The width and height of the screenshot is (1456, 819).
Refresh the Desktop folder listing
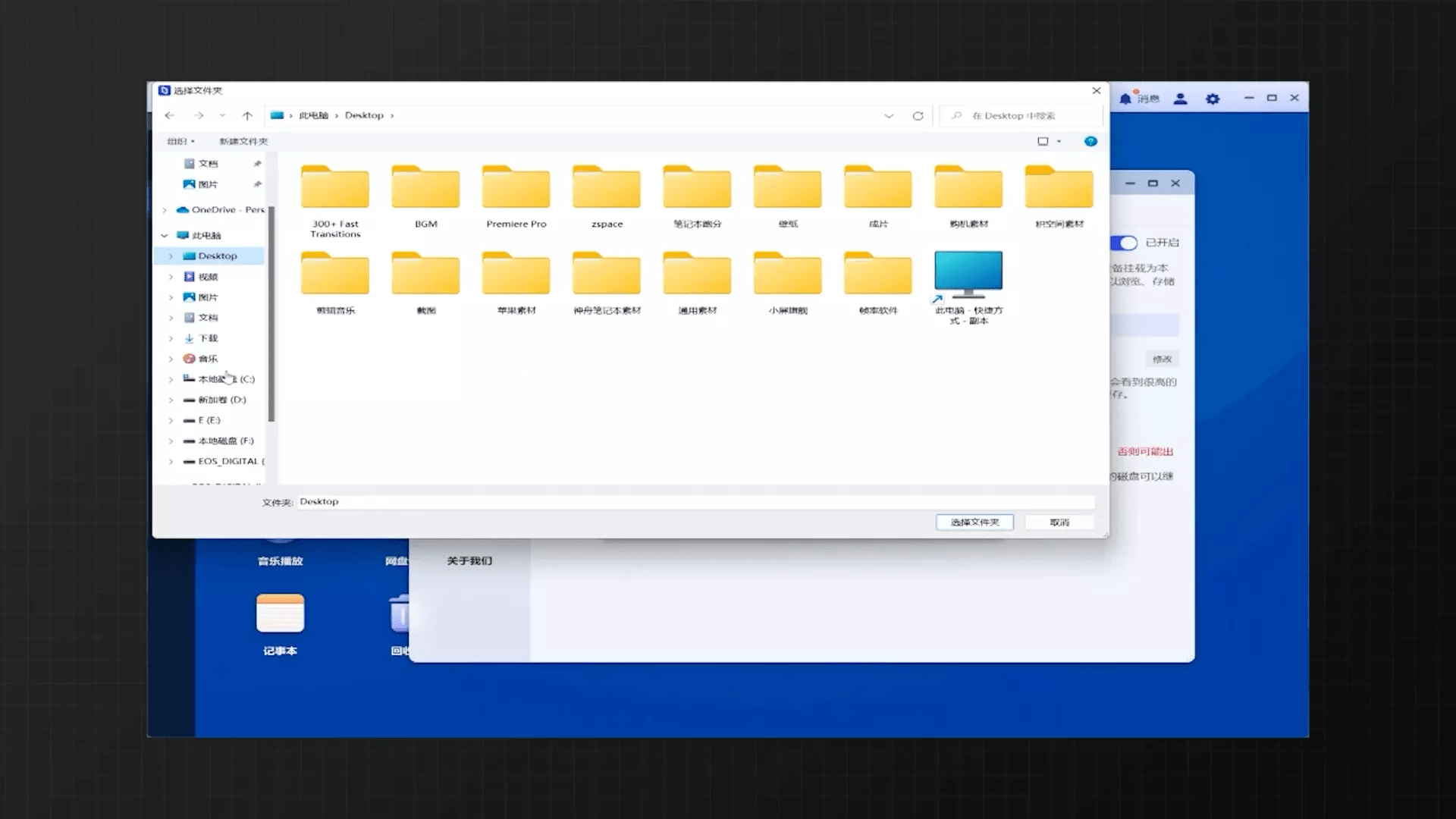point(918,115)
